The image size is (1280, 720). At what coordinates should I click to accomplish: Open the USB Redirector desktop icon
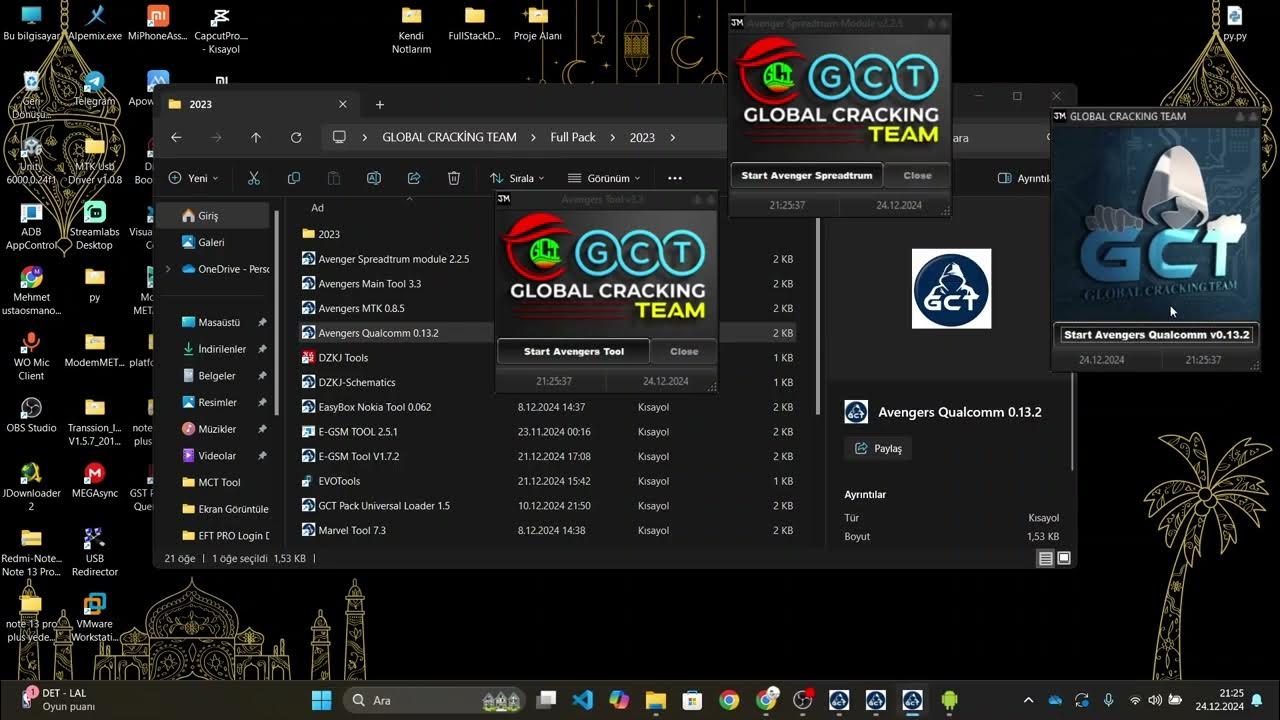[94, 551]
